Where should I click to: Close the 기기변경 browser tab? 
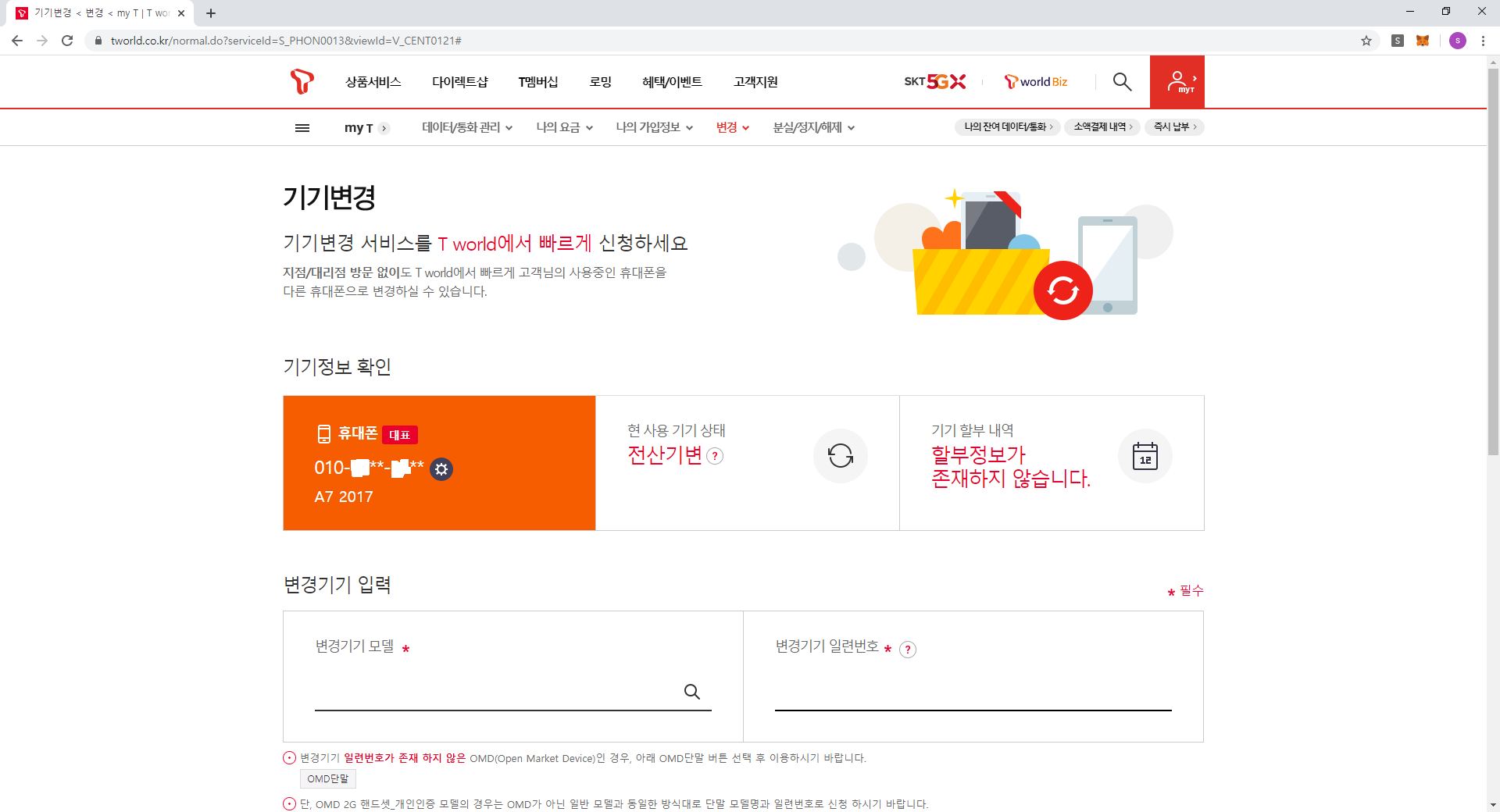(x=181, y=13)
